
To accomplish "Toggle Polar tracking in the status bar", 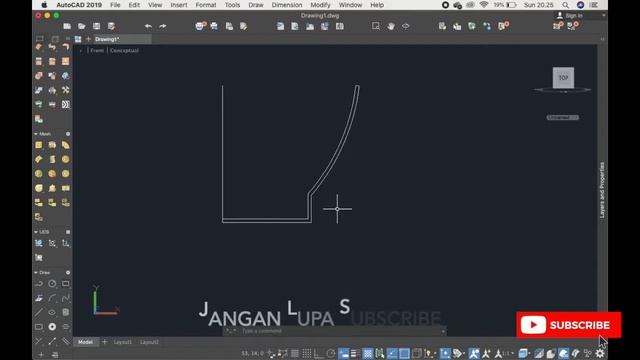I will [331, 353].
